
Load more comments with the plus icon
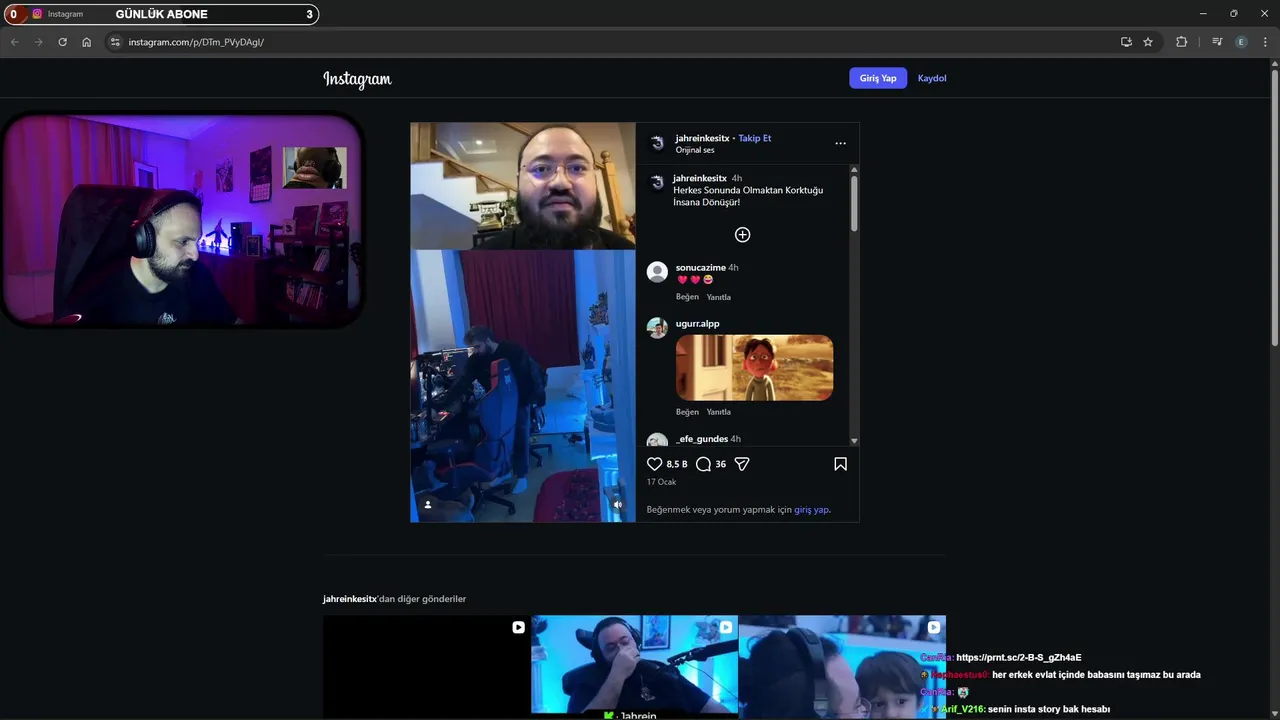(x=742, y=235)
